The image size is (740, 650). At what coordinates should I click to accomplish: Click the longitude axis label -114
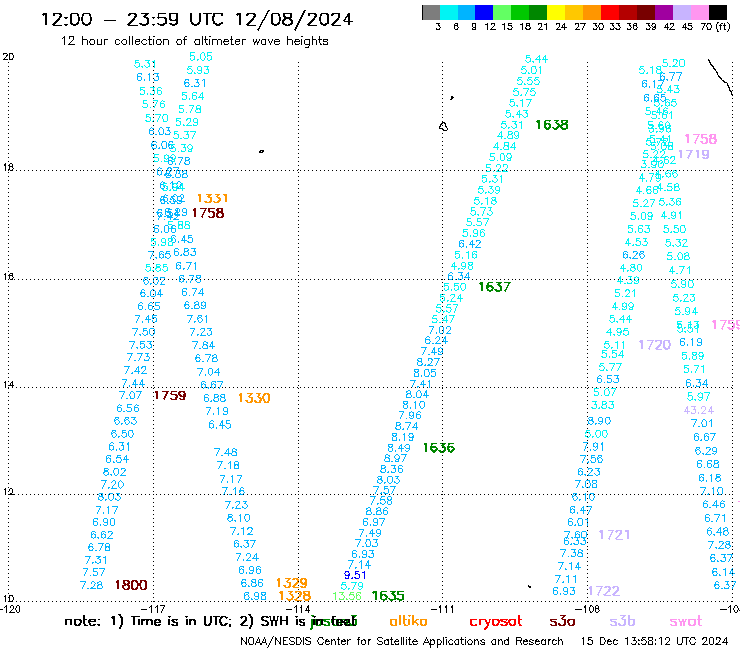(x=298, y=609)
